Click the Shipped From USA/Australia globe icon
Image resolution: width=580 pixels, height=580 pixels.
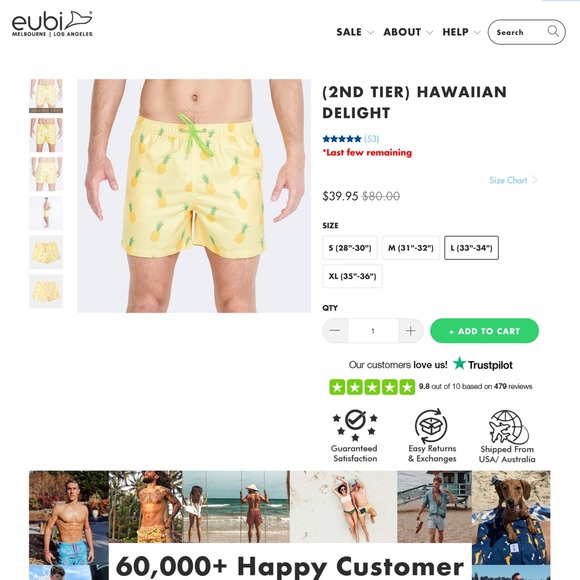508,427
